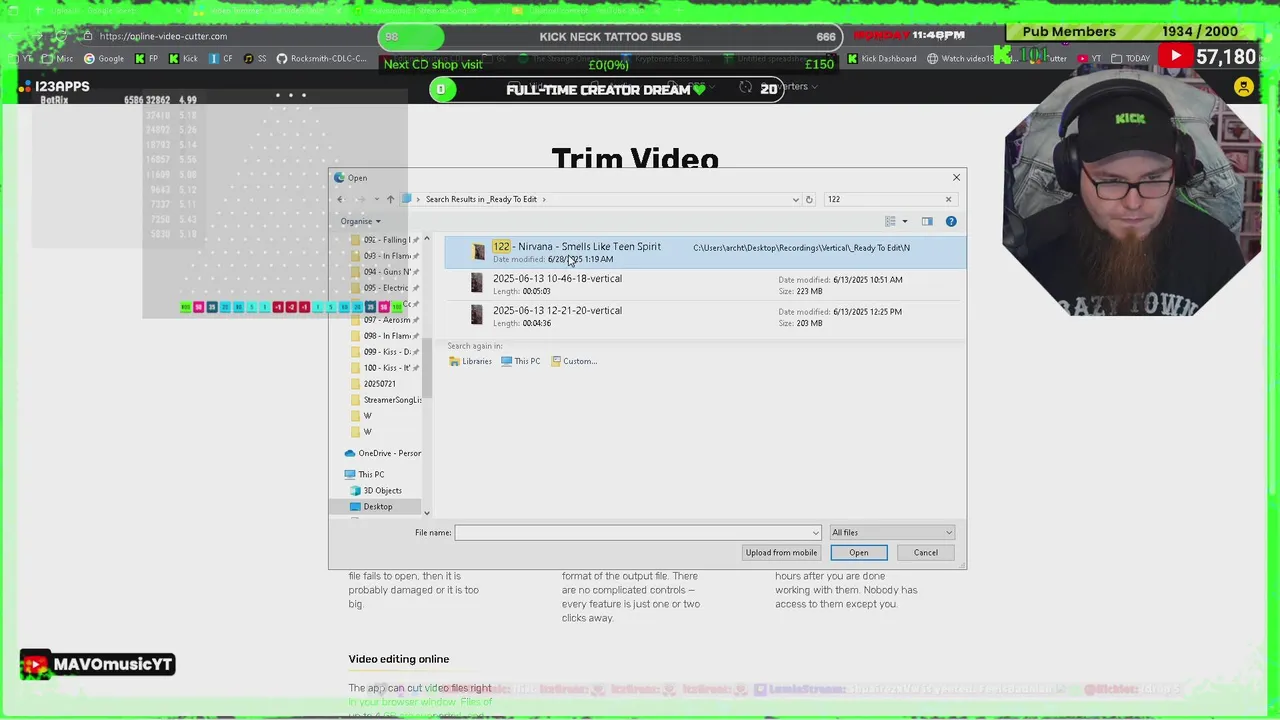Search again in Libraries

click(471, 361)
